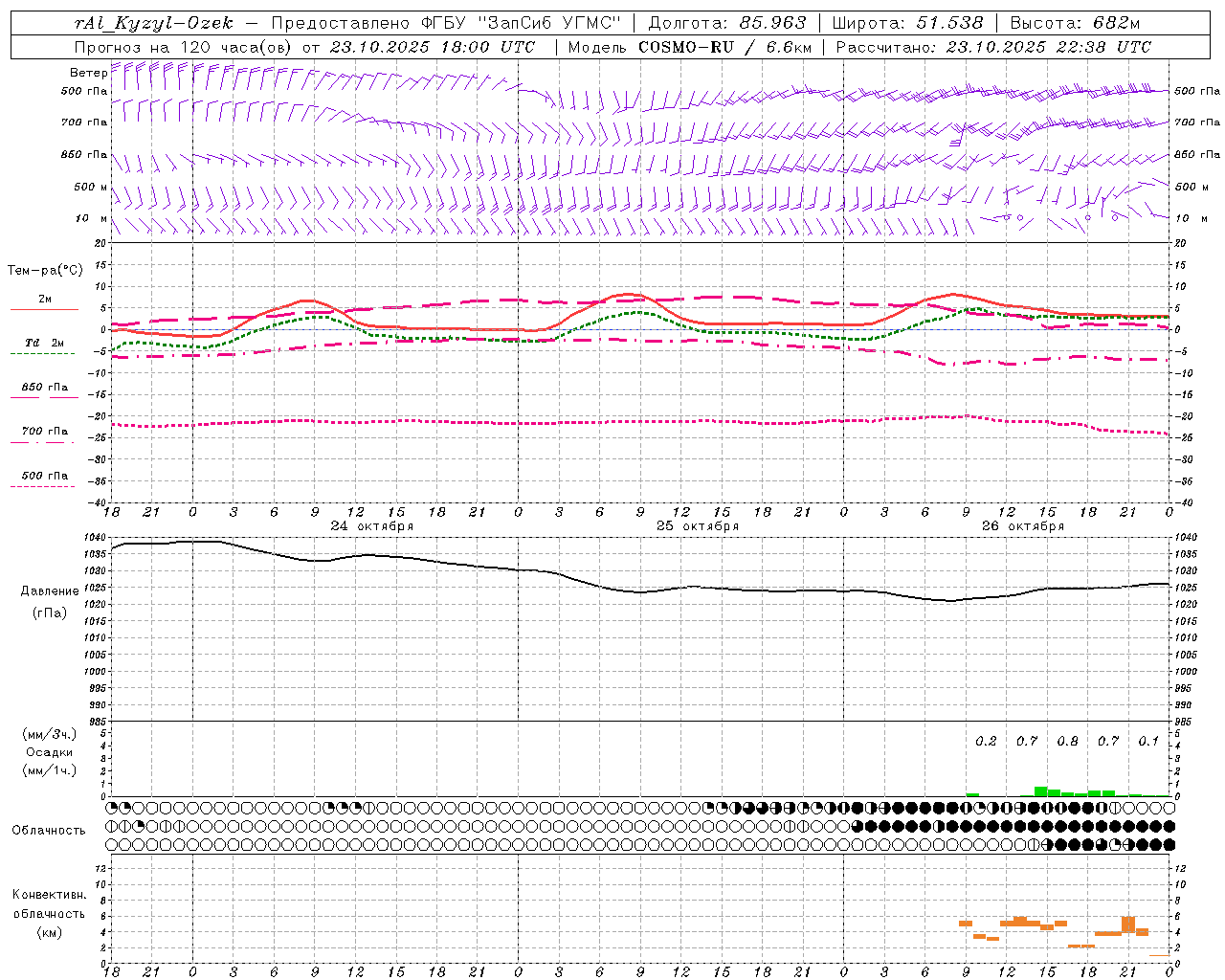This screenshot has width=1225, height=980.
Task: Click the Долгота: 85.963 value
Action: [x=728, y=23]
